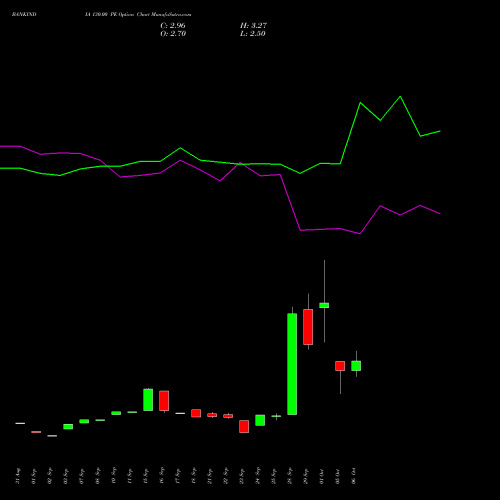Select the long-wick green candle above 01 Oct
The image size is (500, 500).
[324, 305]
